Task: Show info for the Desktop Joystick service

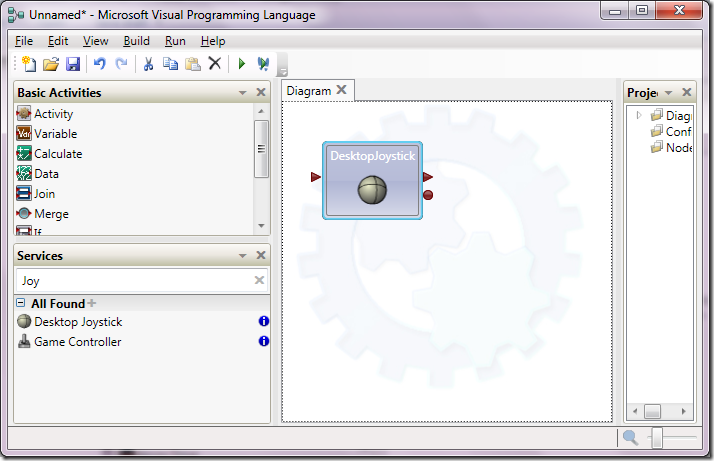Action: click(x=264, y=321)
